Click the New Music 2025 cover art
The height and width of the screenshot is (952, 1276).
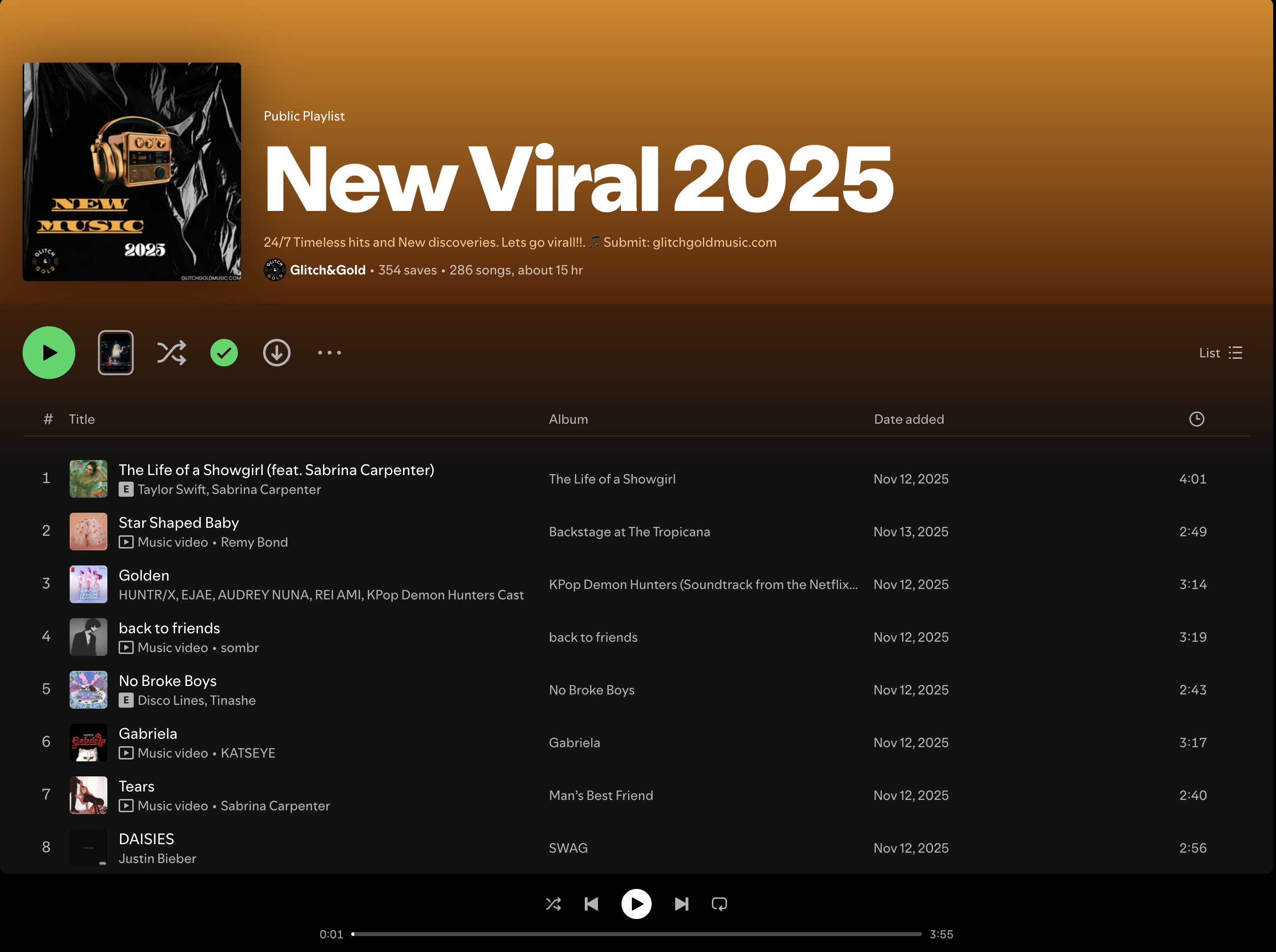pyautogui.click(x=132, y=172)
